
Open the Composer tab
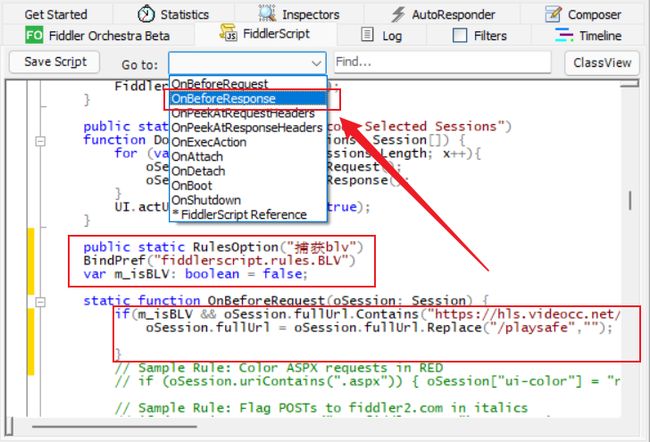pyautogui.click(x=583, y=15)
